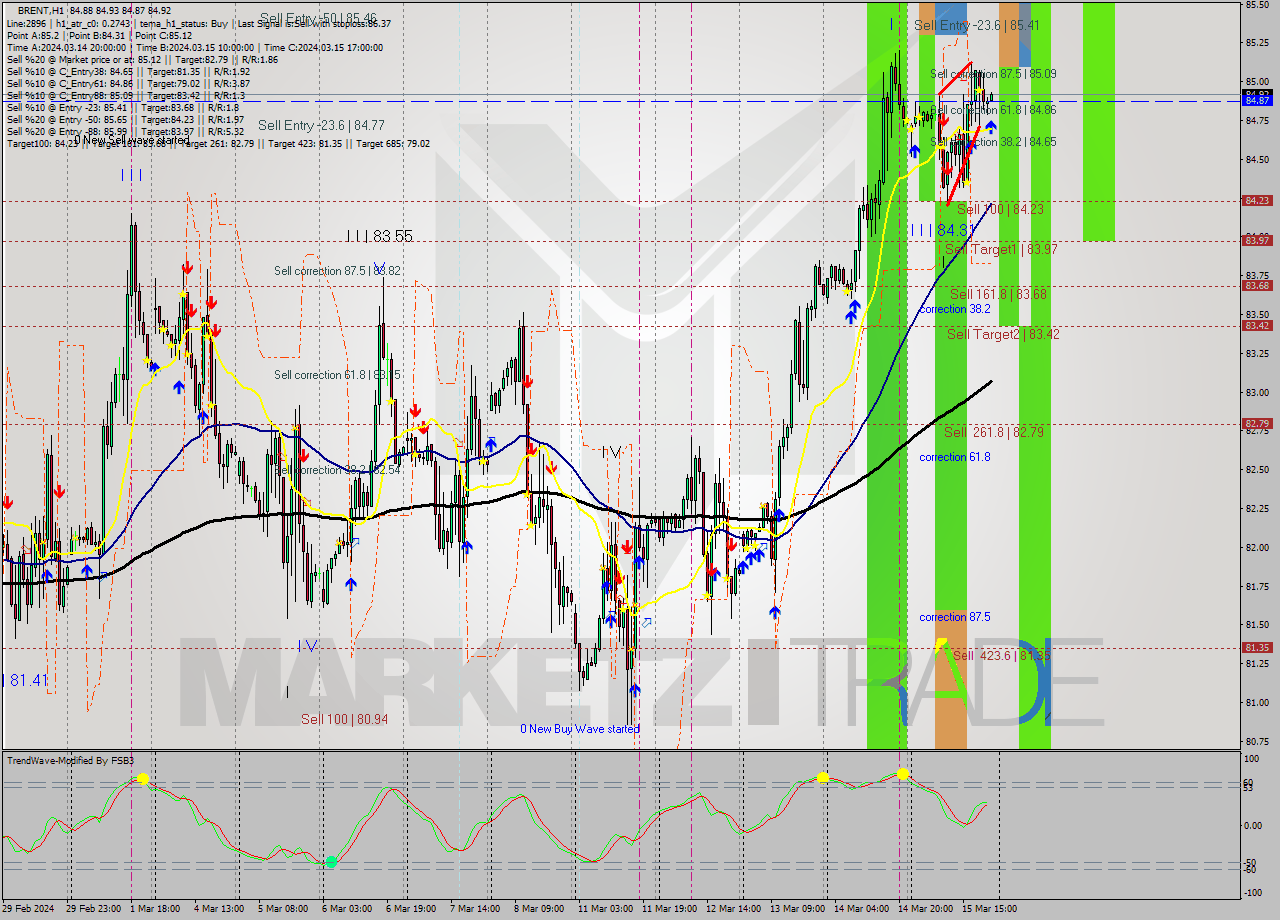Click 'Sell correction 87.5 | 83.82' label
1280x920 pixels.
tap(338, 271)
